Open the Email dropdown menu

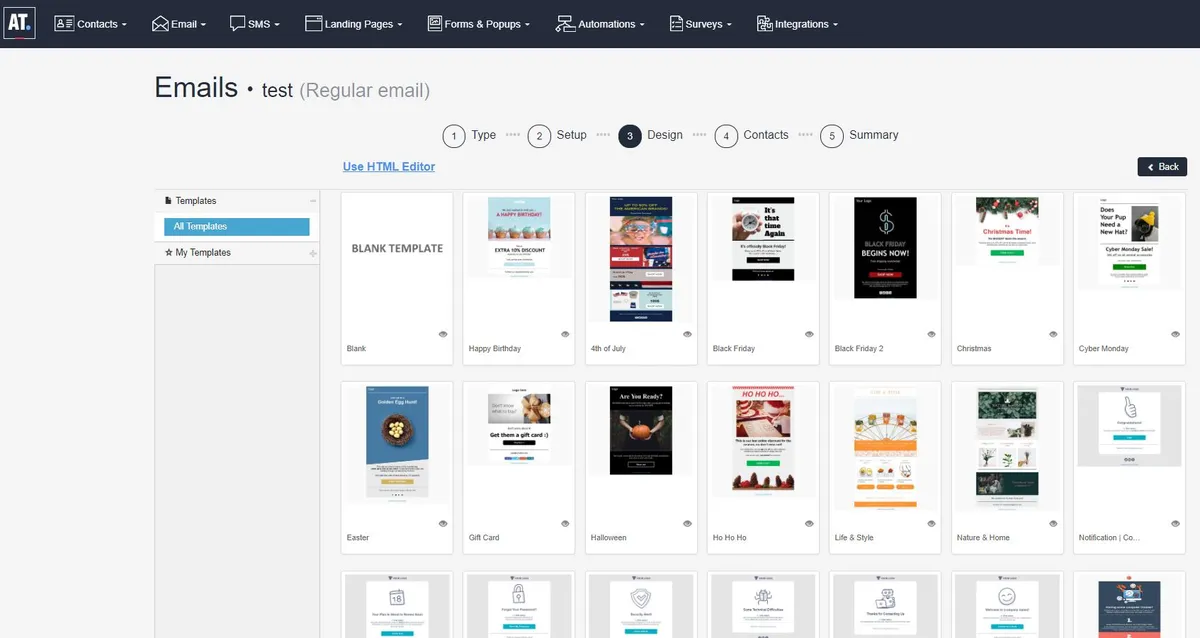pos(179,24)
